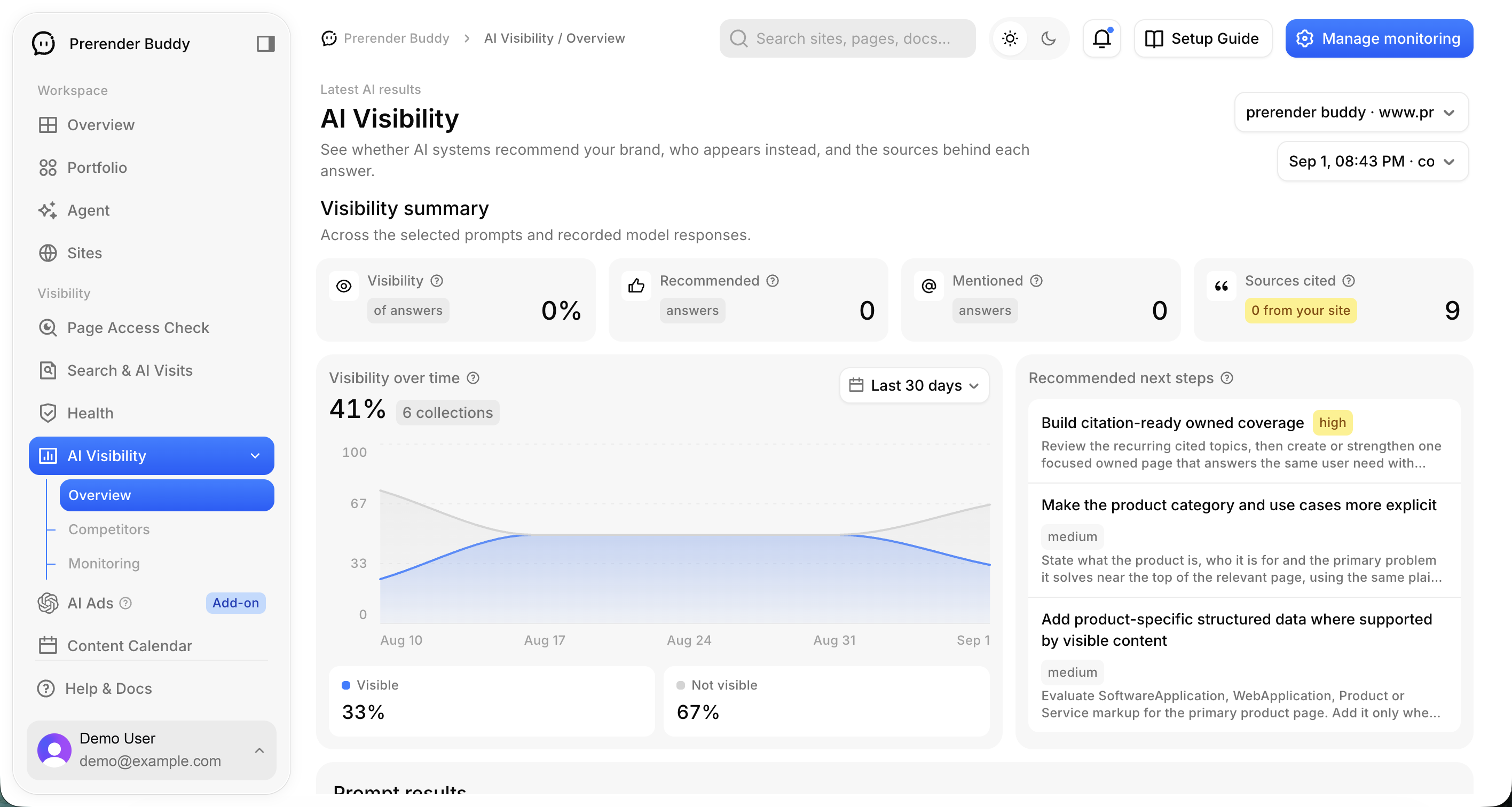Click the Visible legend blue dot
1512x807 pixels.
tap(346, 685)
